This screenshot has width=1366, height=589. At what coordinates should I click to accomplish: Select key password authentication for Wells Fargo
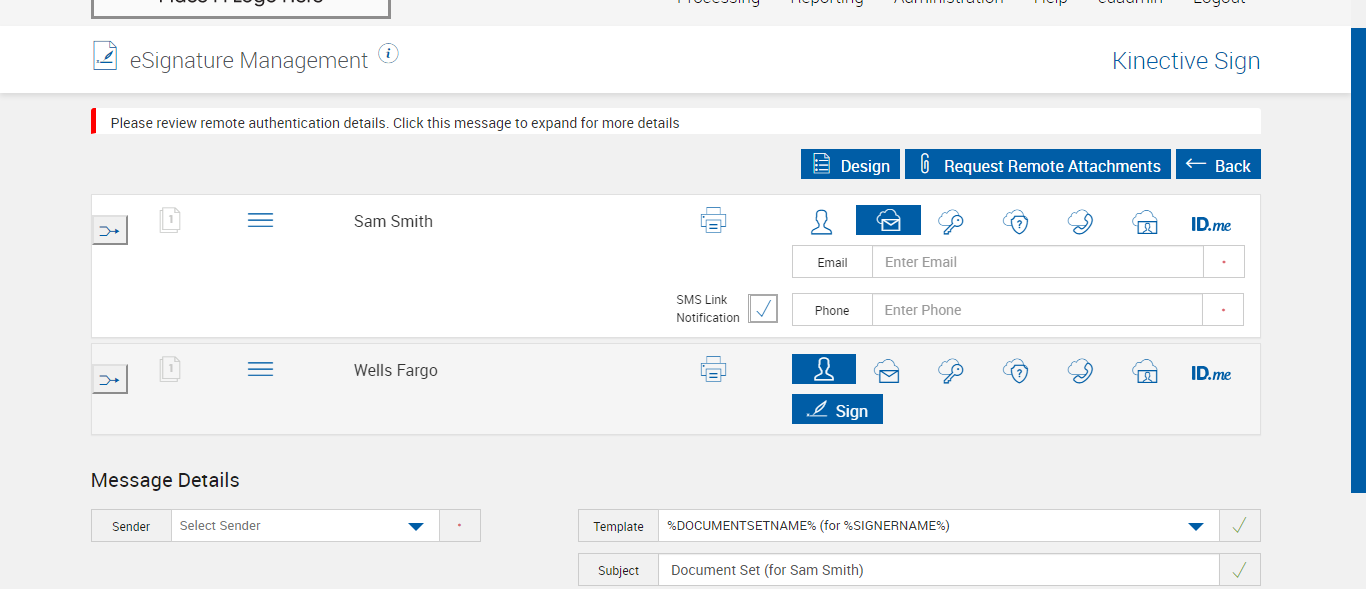951,371
